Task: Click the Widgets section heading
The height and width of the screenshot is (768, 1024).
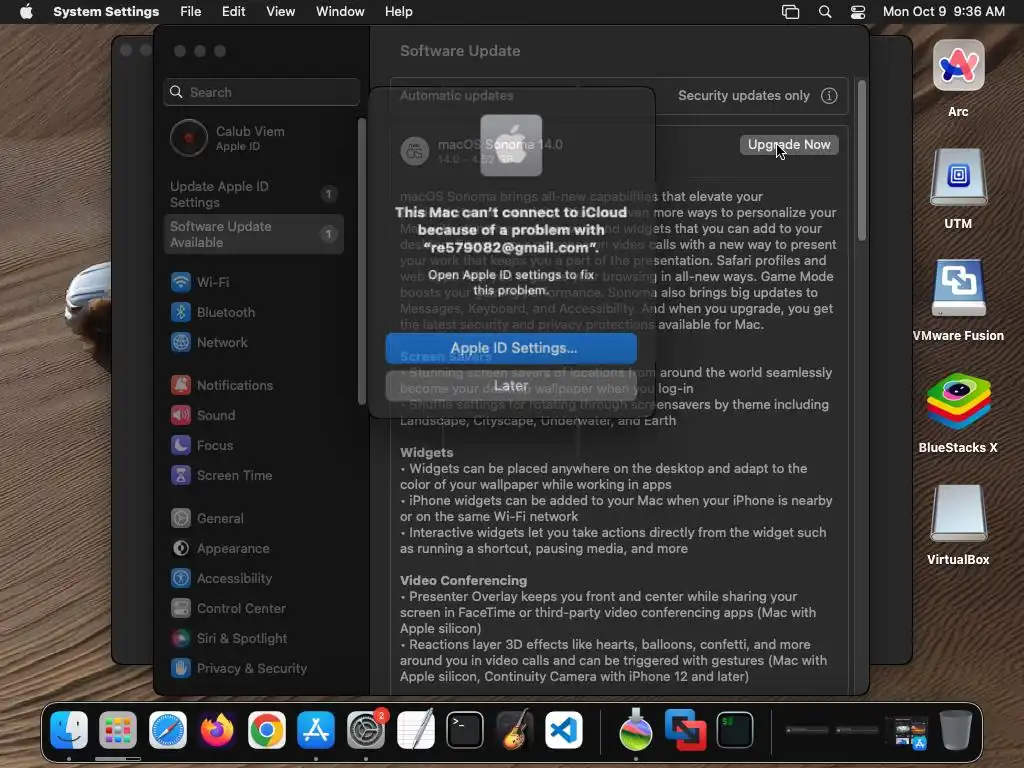Action: coord(426,453)
